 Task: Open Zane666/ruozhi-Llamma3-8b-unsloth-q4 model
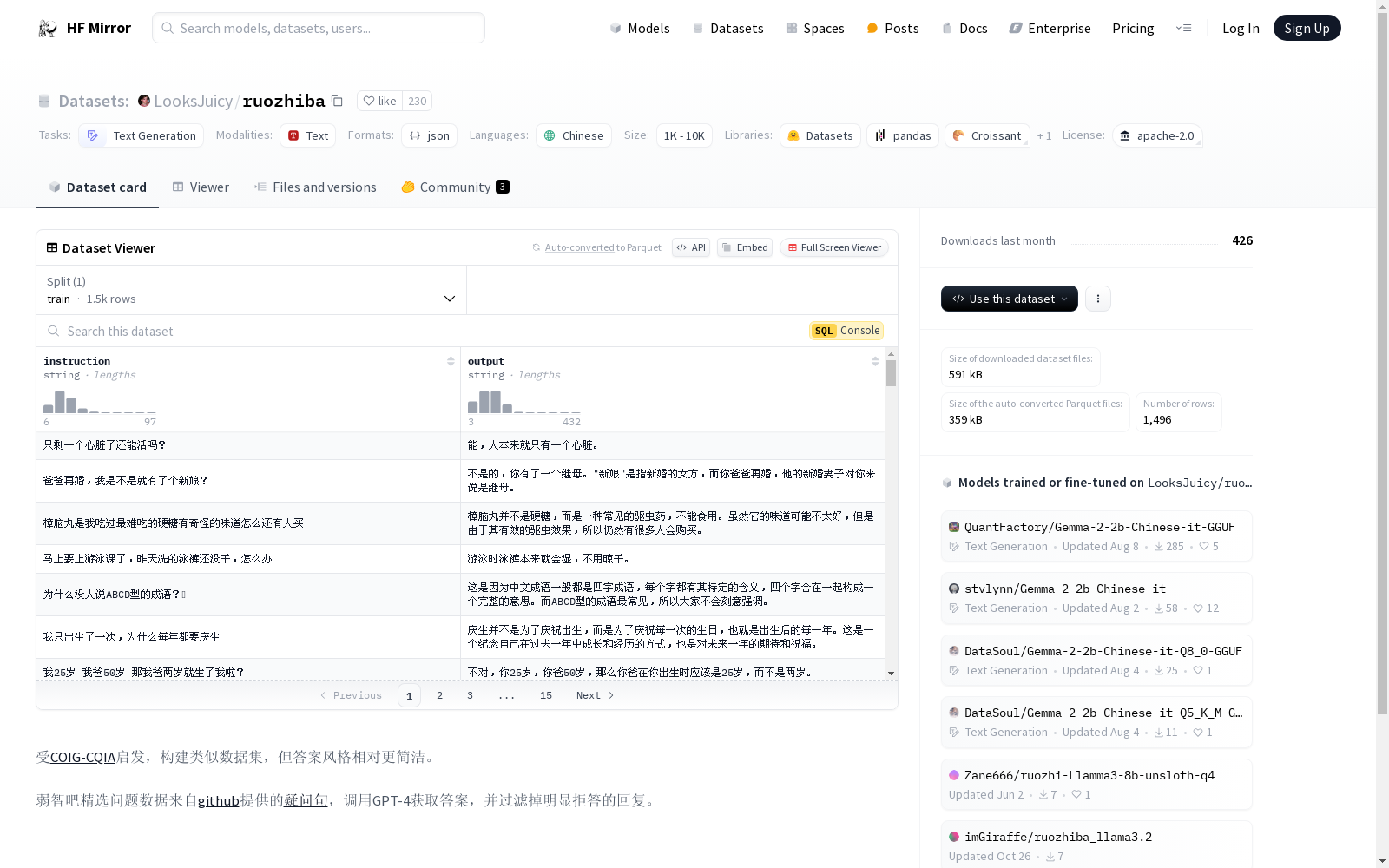pos(1096,784)
